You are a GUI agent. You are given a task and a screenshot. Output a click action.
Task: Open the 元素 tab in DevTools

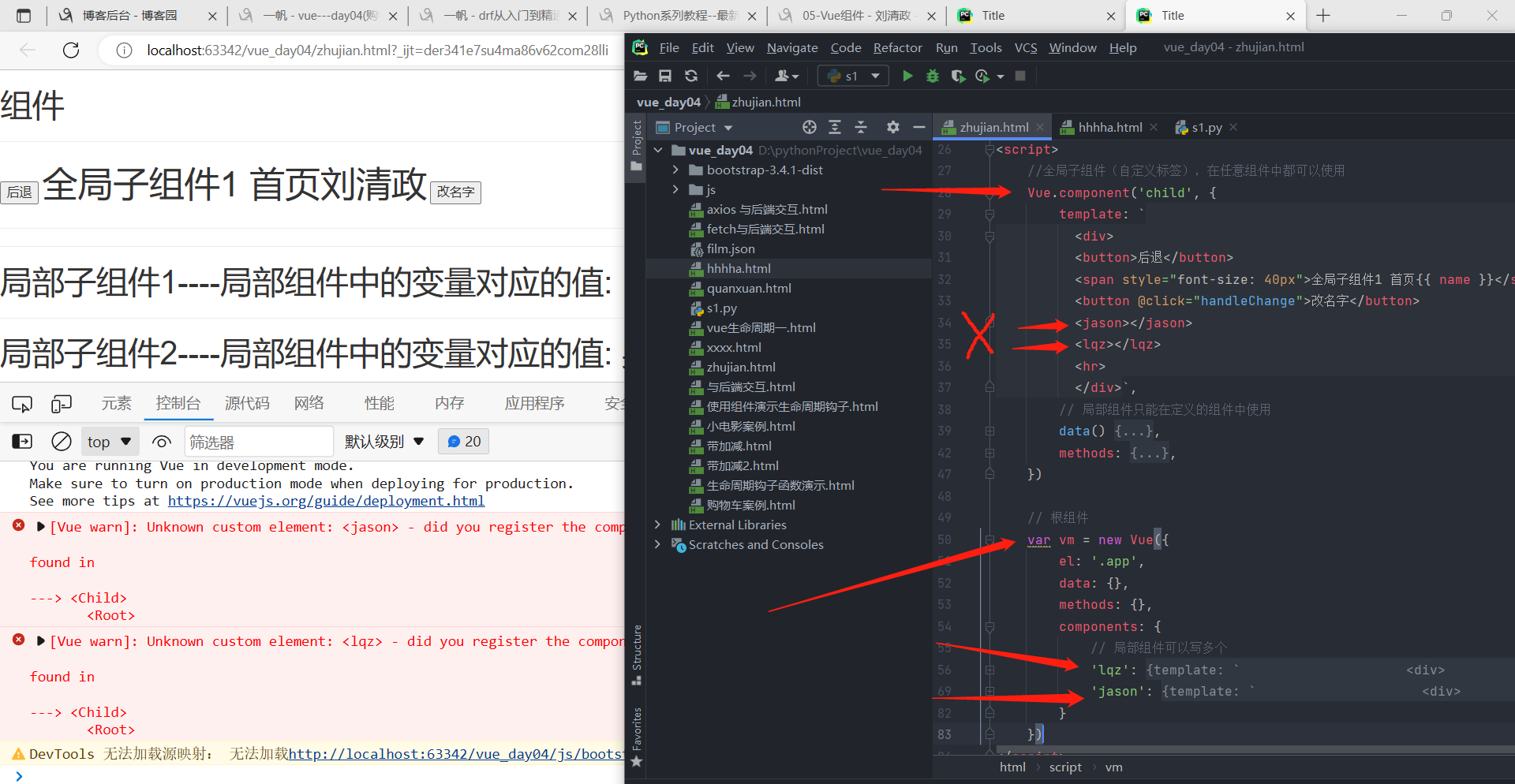[116, 404]
